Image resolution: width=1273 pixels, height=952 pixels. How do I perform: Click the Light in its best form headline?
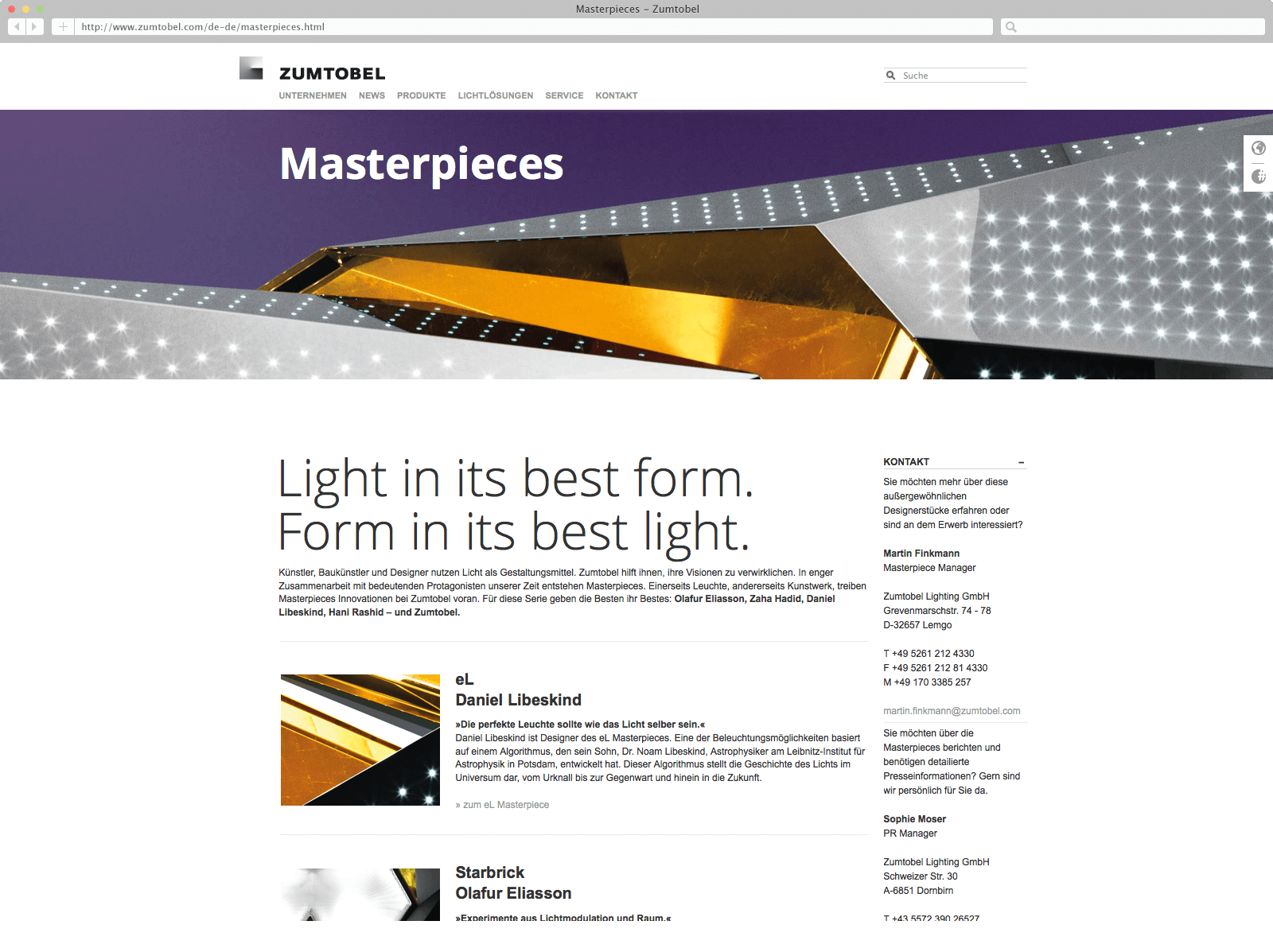pos(516,480)
